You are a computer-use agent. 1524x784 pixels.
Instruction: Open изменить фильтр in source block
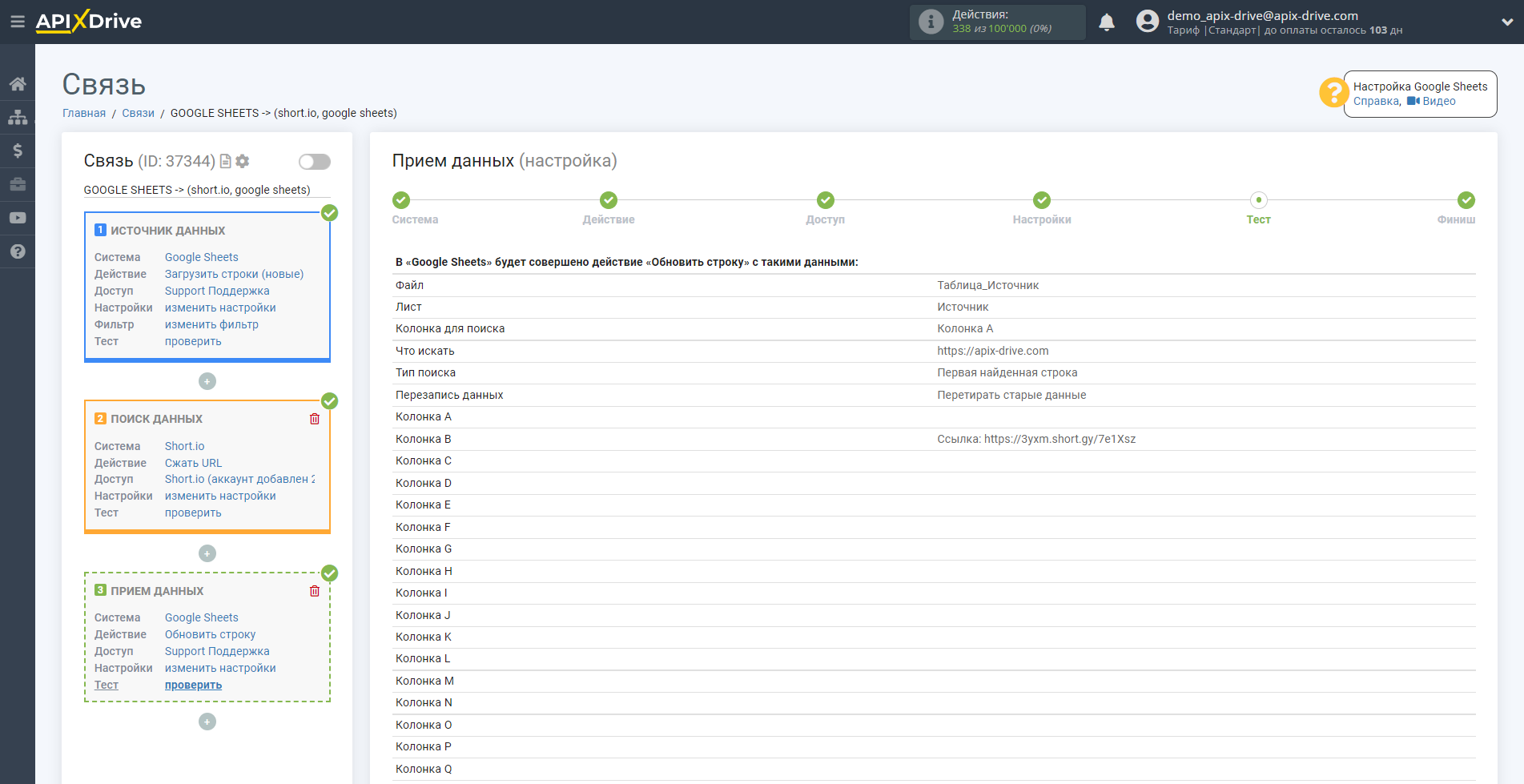click(211, 324)
